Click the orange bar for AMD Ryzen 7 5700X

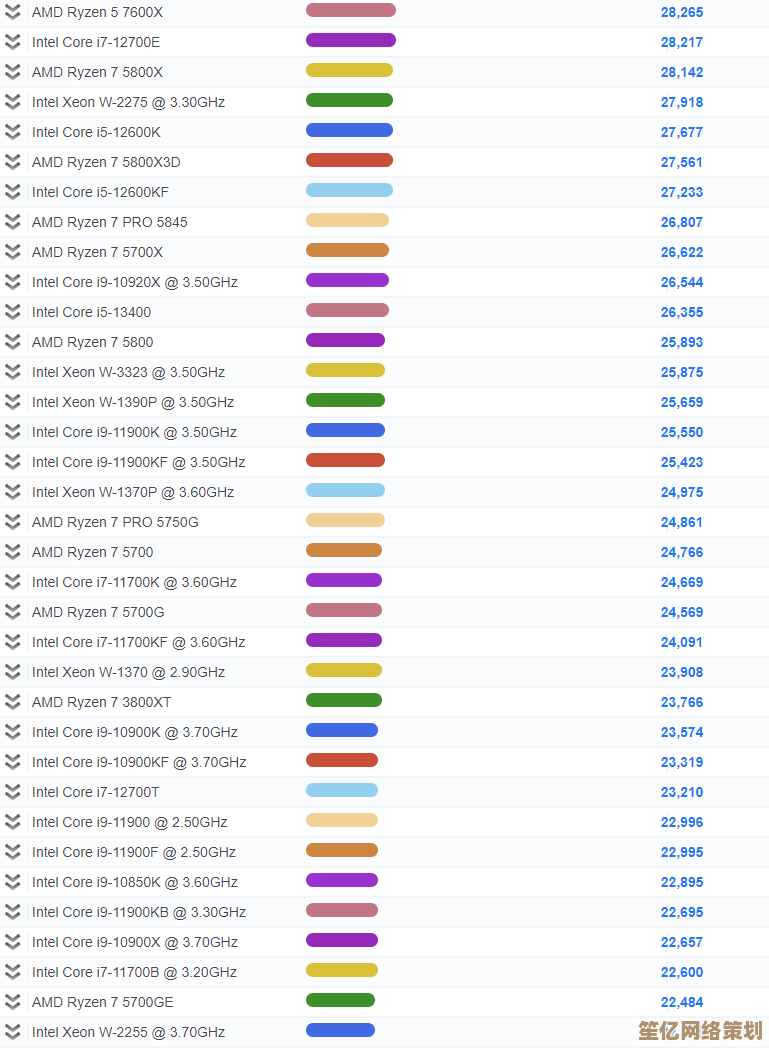pos(347,250)
